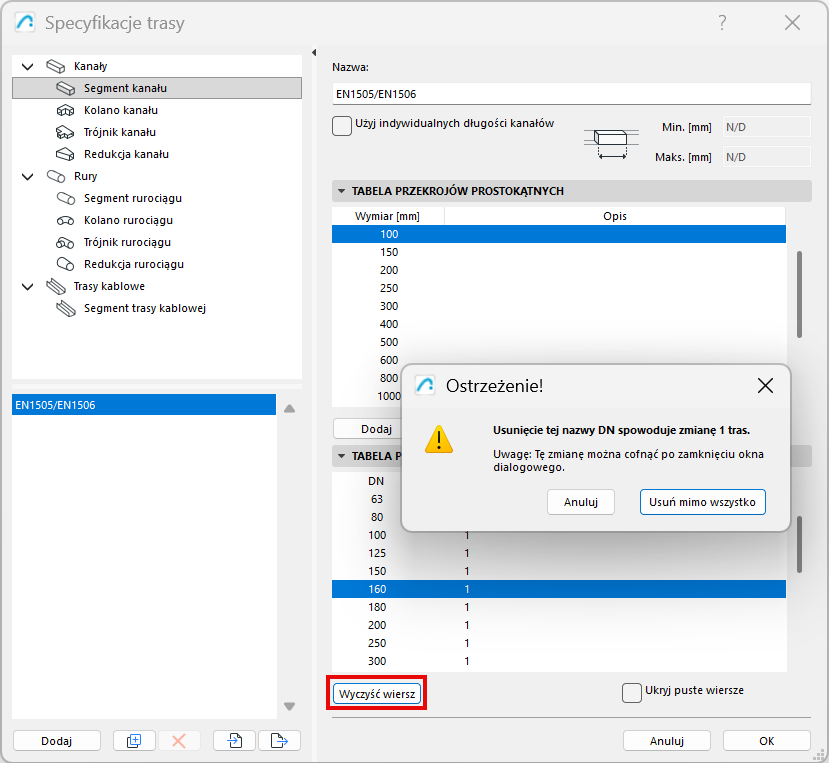
Task: Click Anuluj in the warning dialog
Action: [581, 502]
